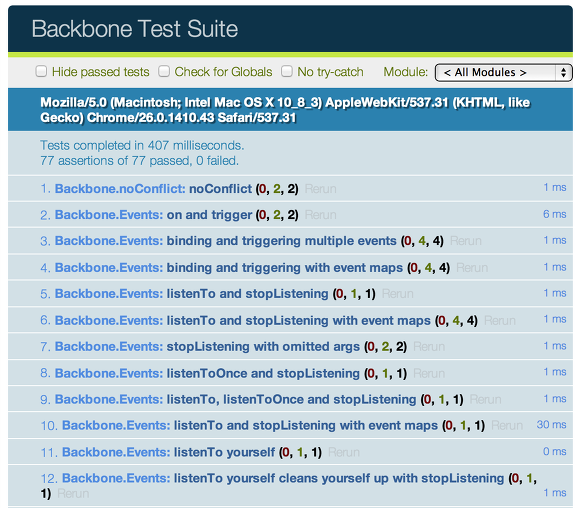Viewport: 580px width, 508px height.
Task: Click 77 assertions of 77 passed text
Action: point(139,161)
